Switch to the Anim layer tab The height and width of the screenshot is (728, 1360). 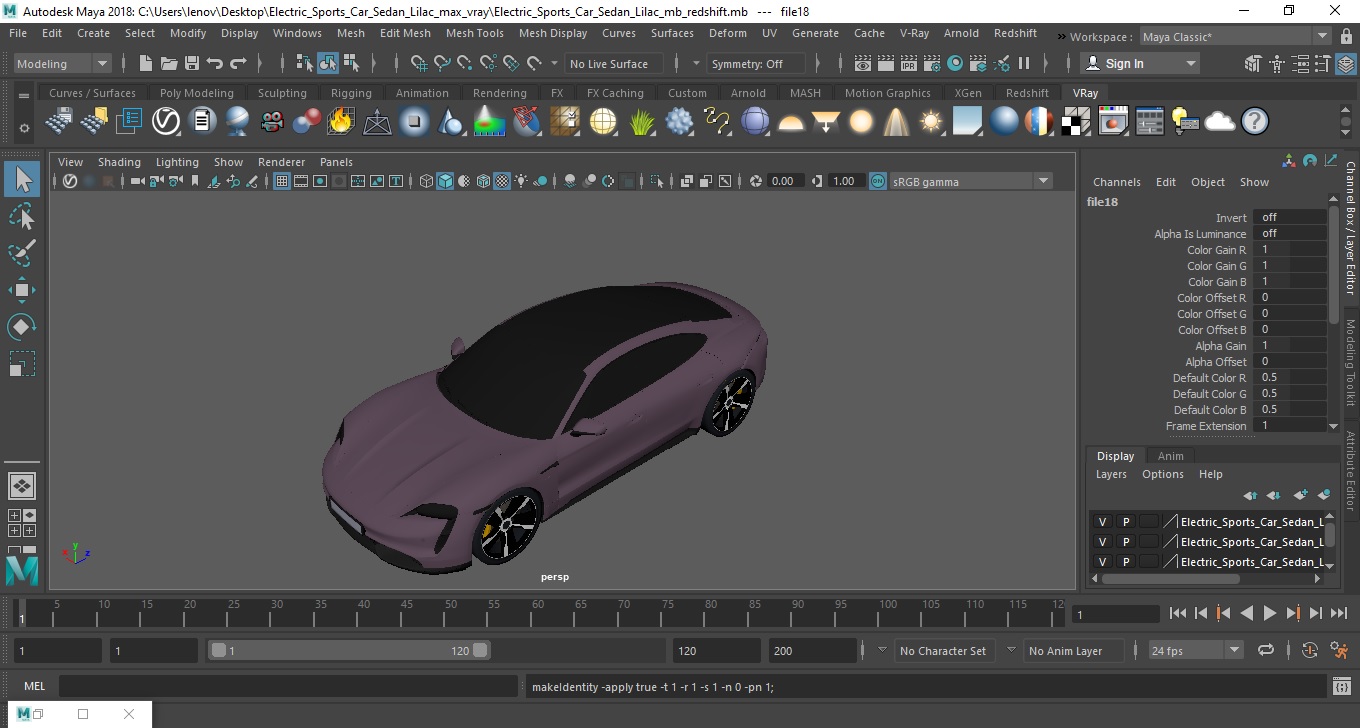point(1170,455)
